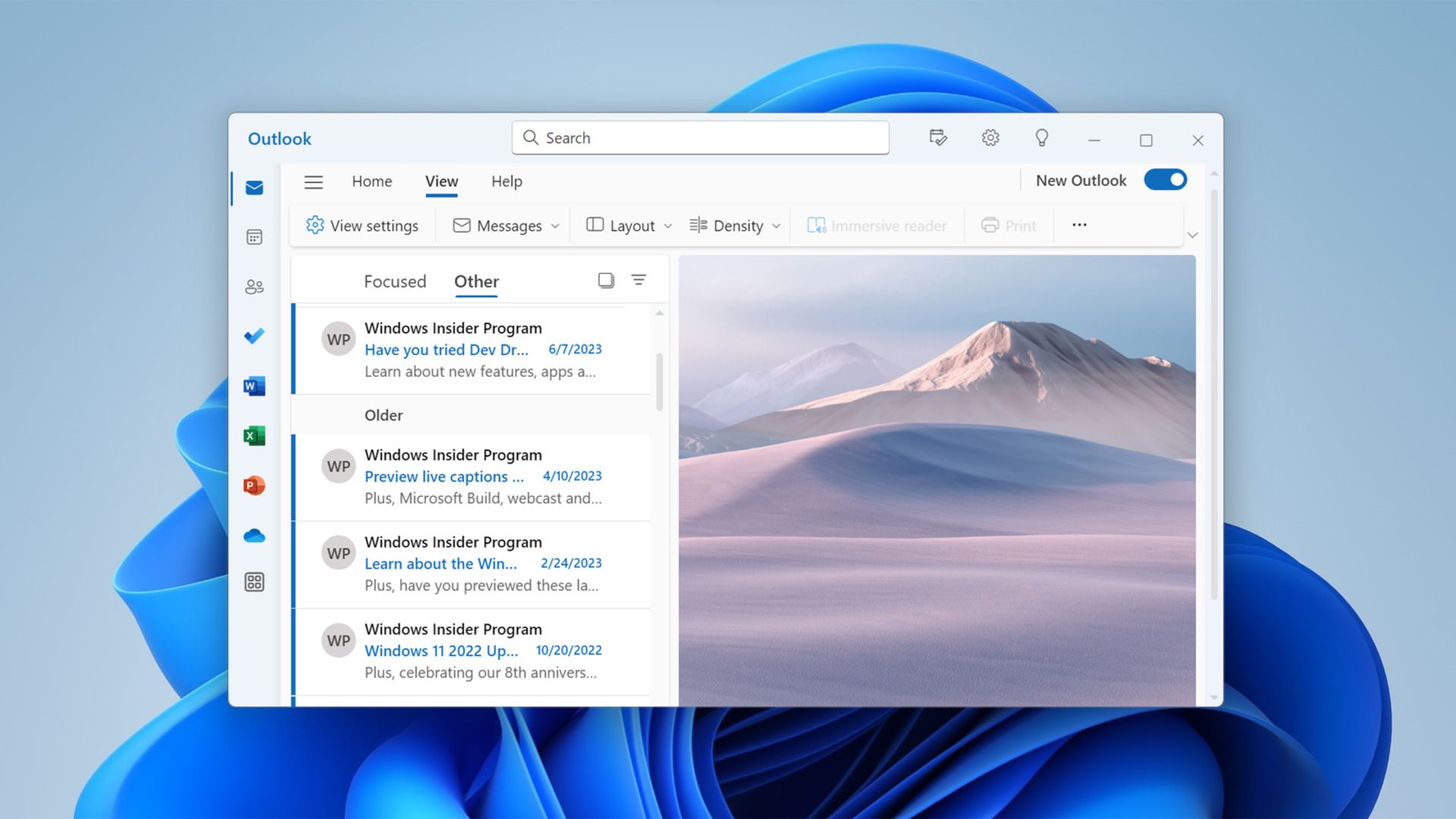The height and width of the screenshot is (819, 1456).
Task: Click the My Day calendar-check icon
Action: point(938,137)
